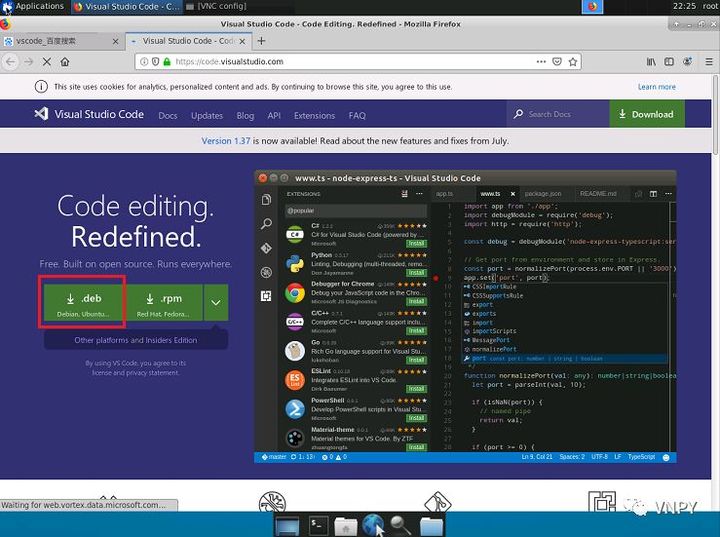Open a new browser tab with plus
Viewport: 720px width, 537px height.
261,41
